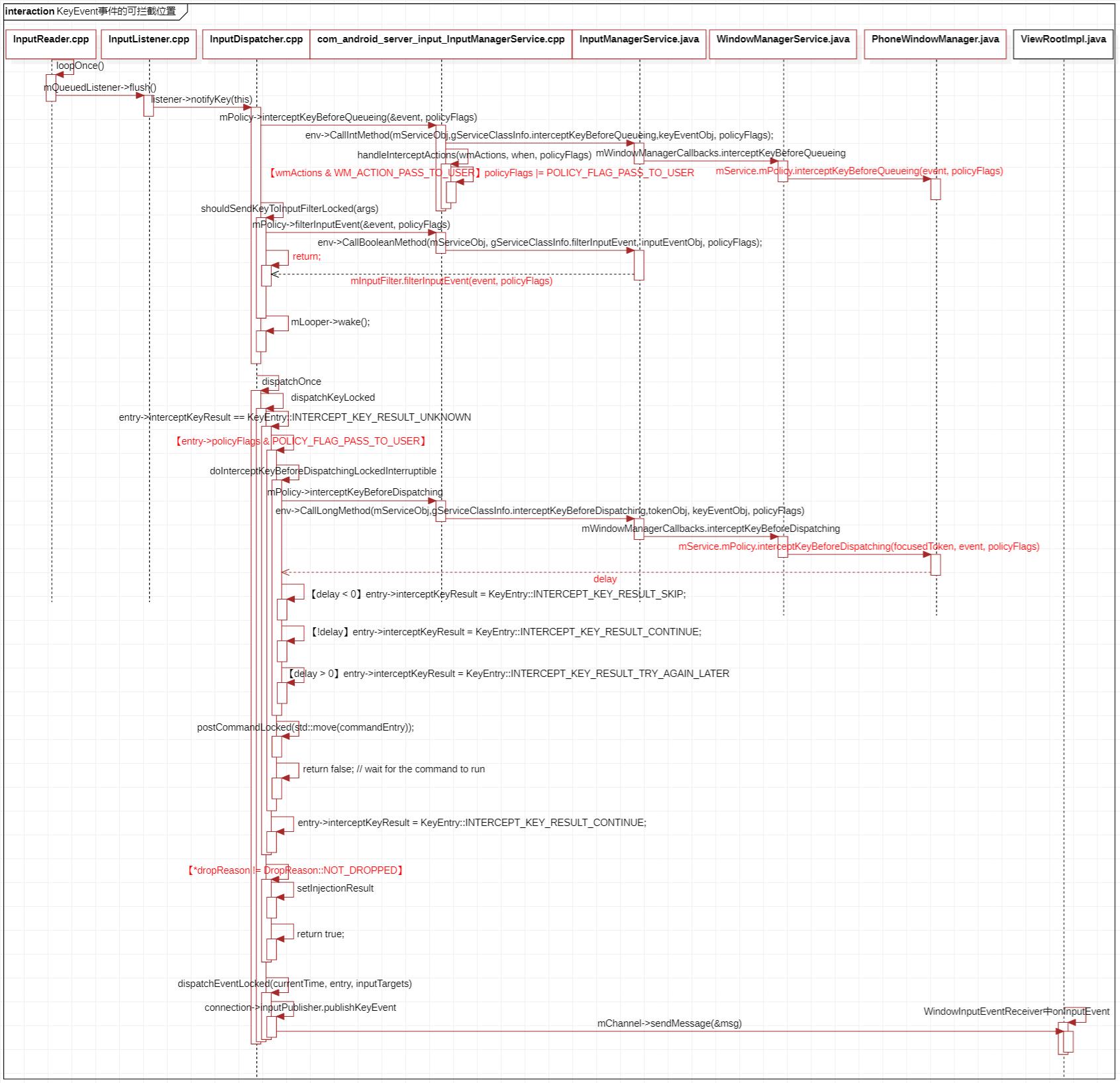Click the mPolicy->interceptKeyBeforeQueueing(&event, policyFlags) label
The width and height of the screenshot is (1120, 1083).
coord(348,117)
